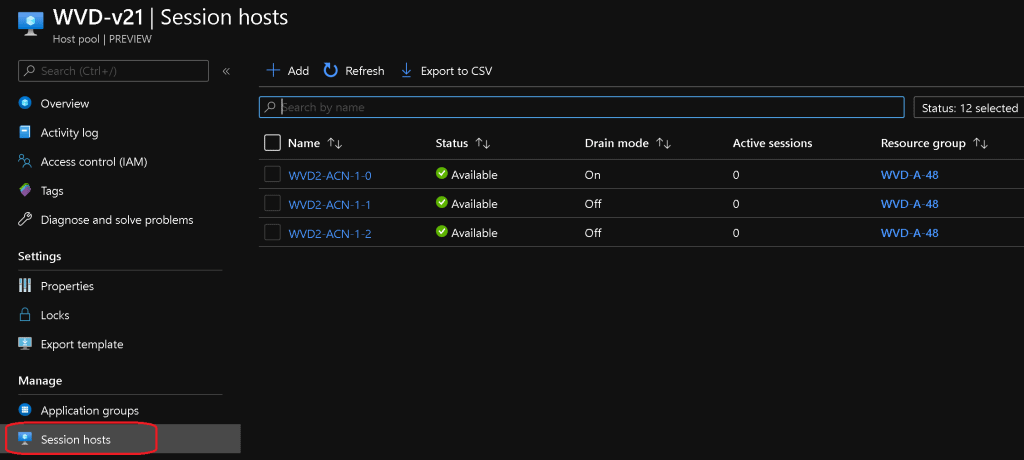Click the Add button label
Screen dimensions: 1024x460
point(298,71)
